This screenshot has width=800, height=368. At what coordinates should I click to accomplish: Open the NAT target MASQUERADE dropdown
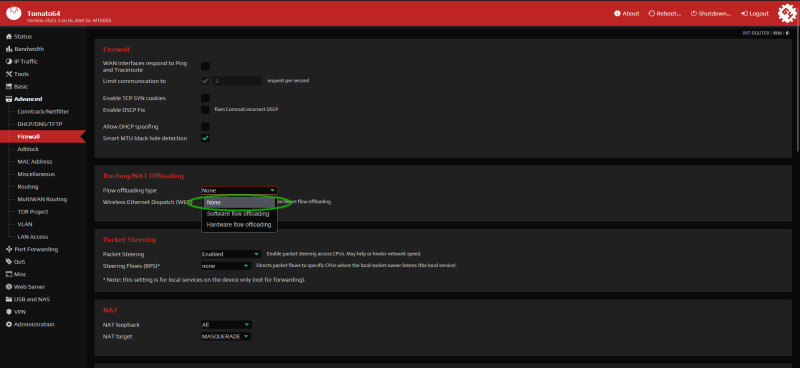(x=226, y=337)
